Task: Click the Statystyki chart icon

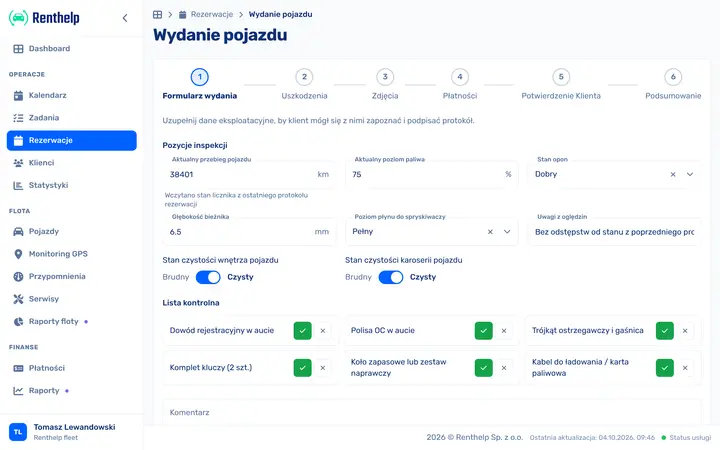Action: click(18, 186)
